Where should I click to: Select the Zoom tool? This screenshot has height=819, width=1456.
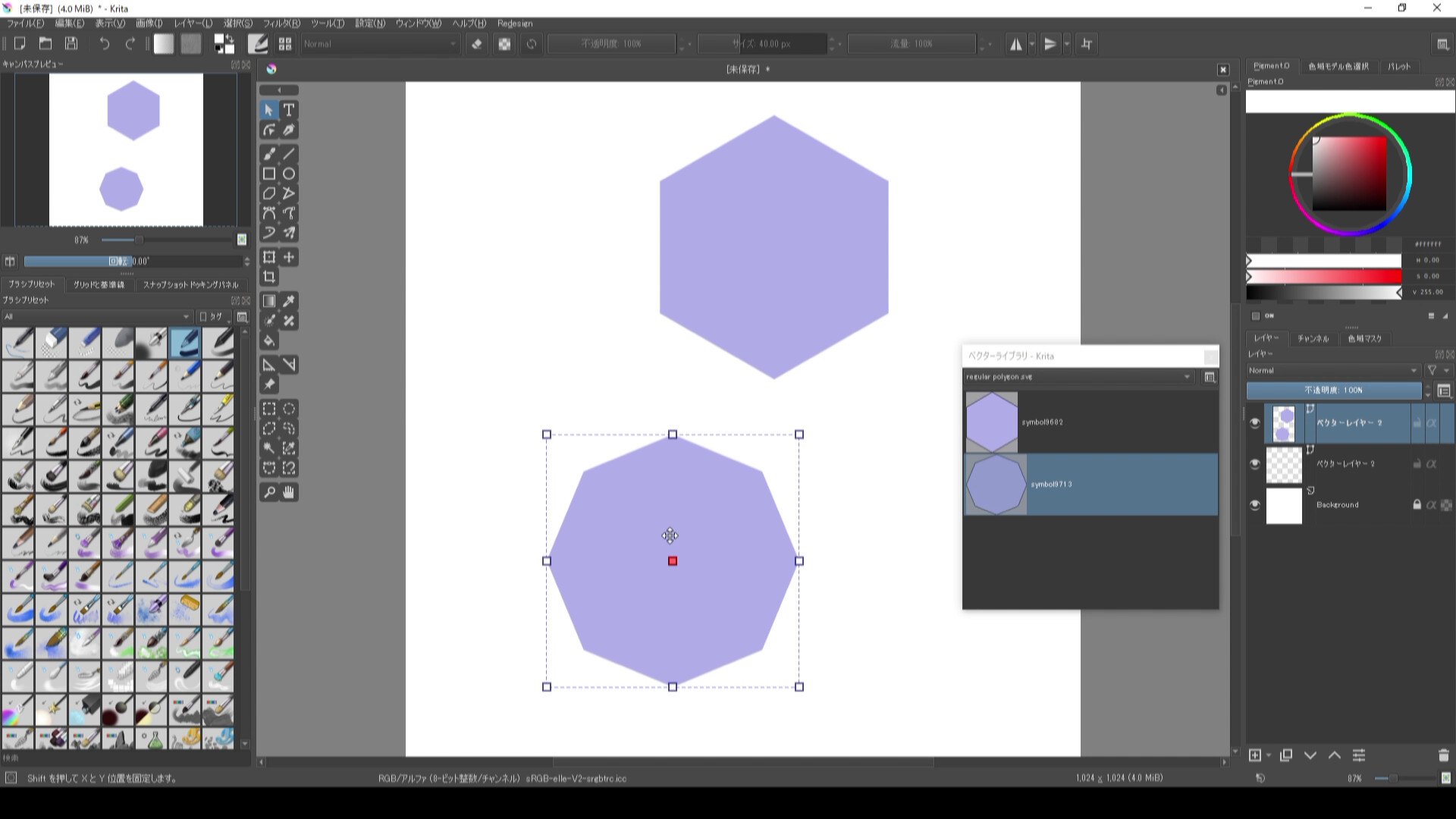tap(269, 492)
